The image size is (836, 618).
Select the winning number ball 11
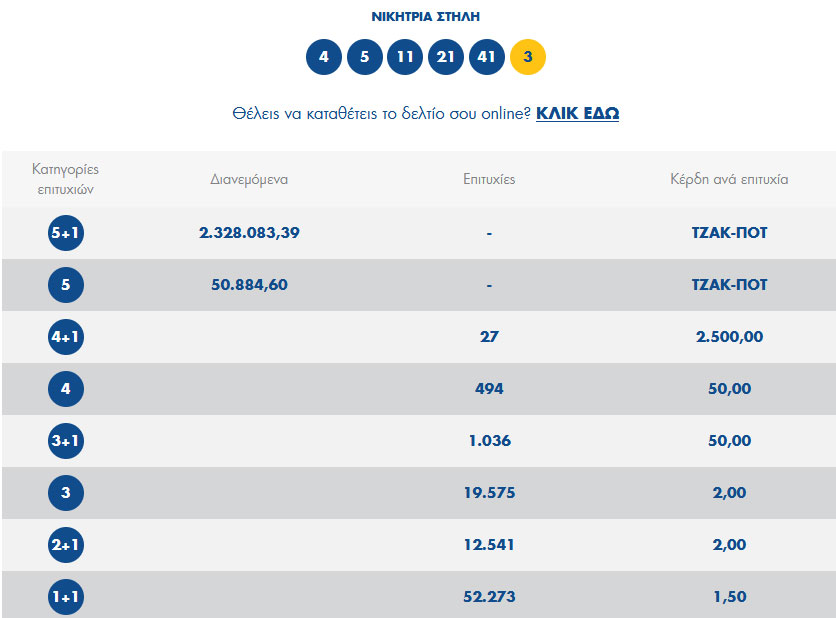click(405, 57)
